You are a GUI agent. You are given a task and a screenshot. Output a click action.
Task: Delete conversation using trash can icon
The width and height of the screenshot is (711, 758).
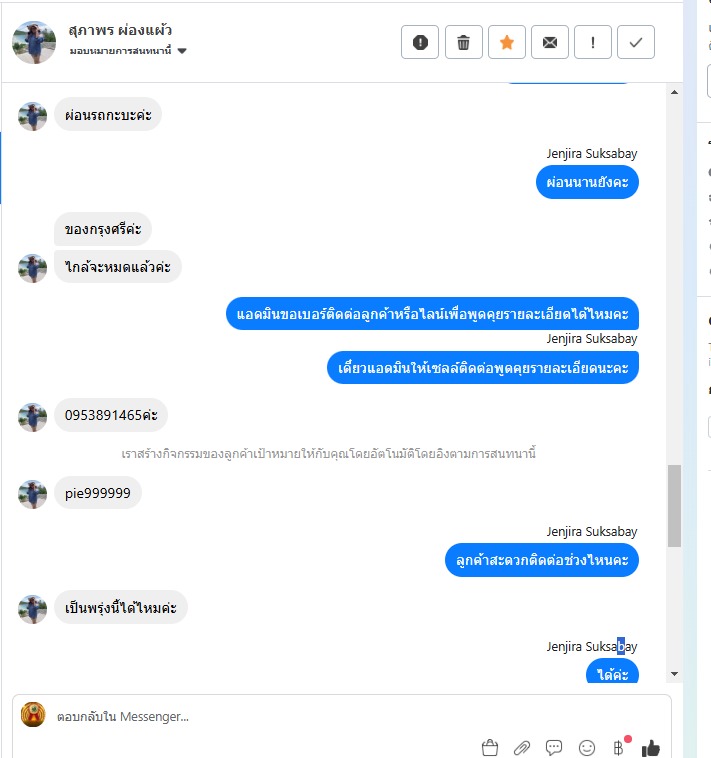point(463,42)
